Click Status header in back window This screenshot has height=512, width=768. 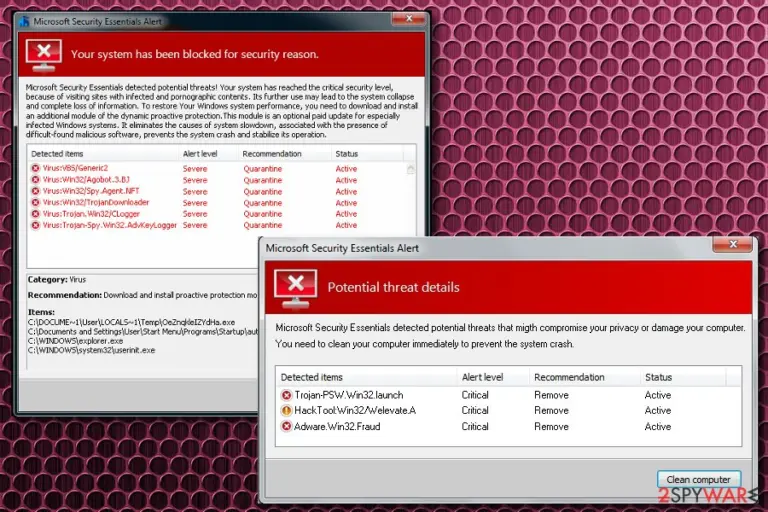click(367, 153)
